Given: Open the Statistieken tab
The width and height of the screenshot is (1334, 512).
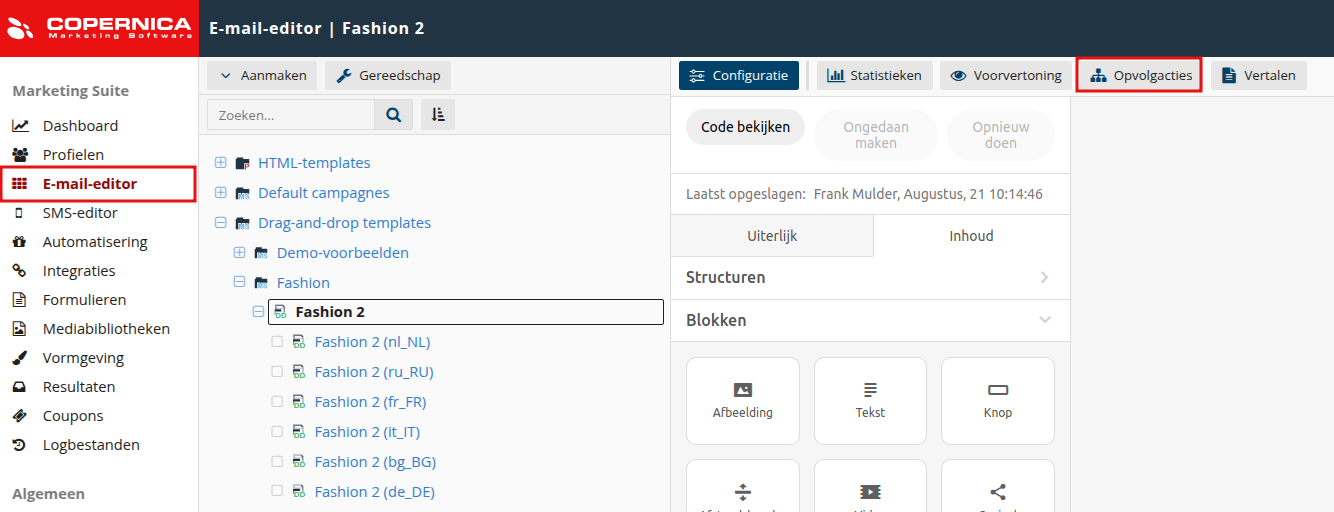Looking at the screenshot, I should point(875,75).
